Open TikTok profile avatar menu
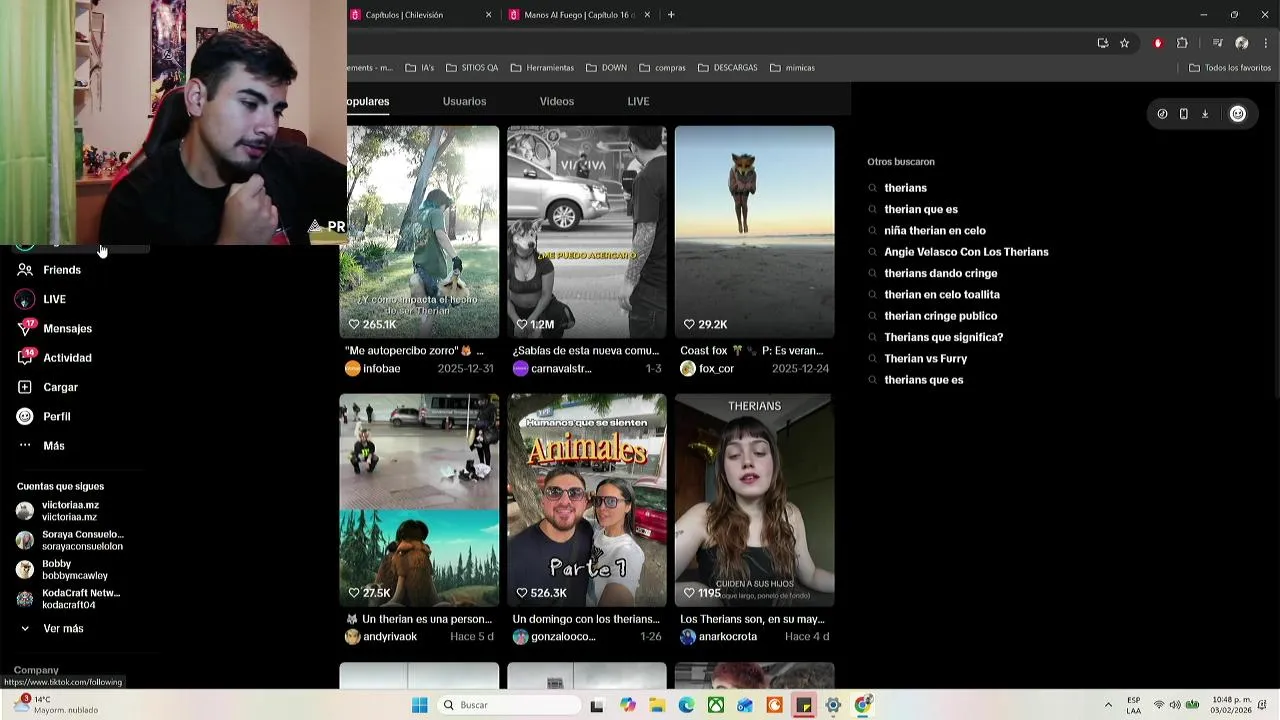Viewport: 1280px width, 720px height. [1238, 114]
